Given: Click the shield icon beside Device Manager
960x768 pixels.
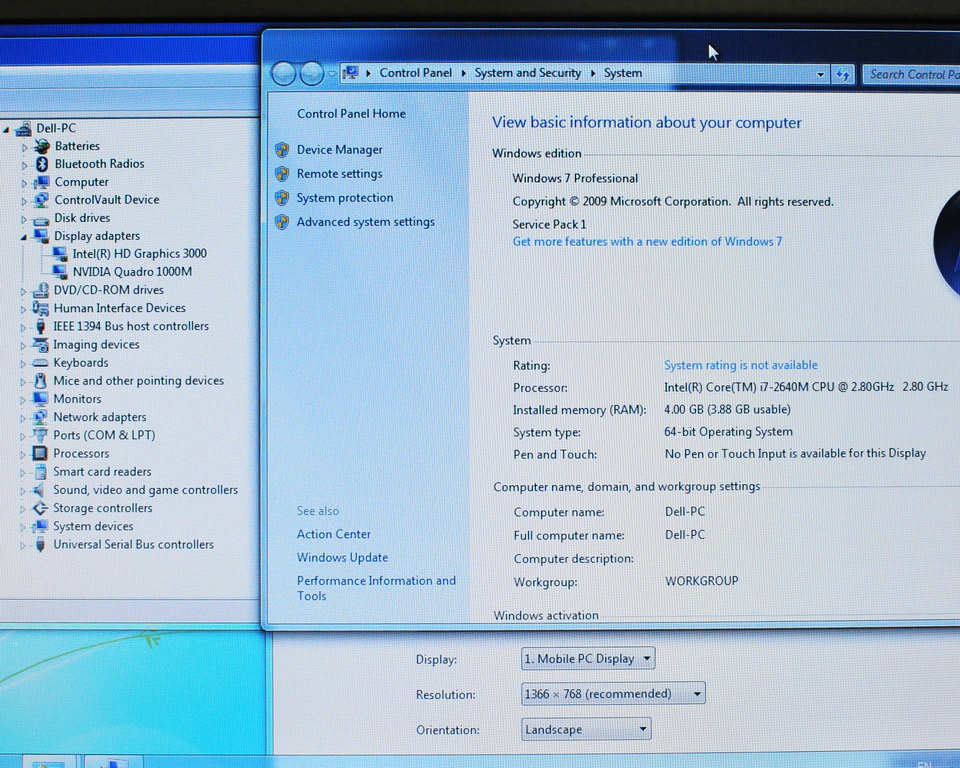Looking at the screenshot, I should pos(282,149).
